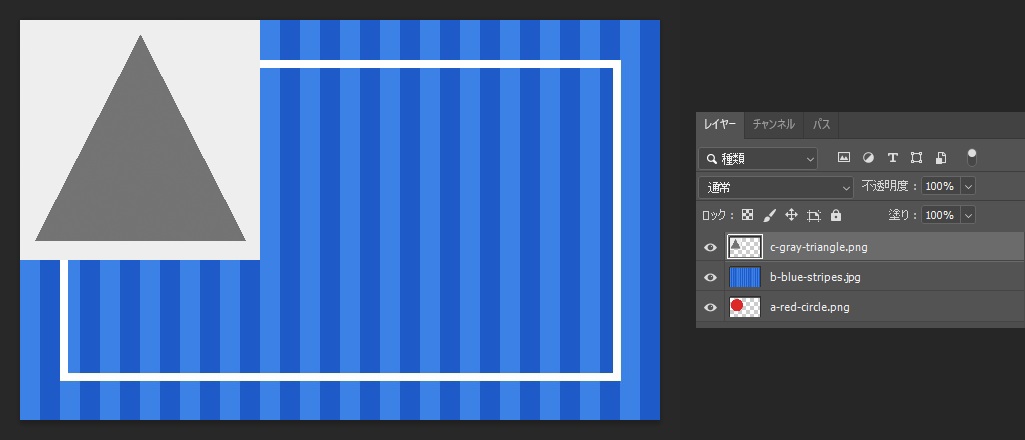Open the 不透明度 opacity slider arrow
Screen dimensions: 1025x440
(x=969, y=186)
